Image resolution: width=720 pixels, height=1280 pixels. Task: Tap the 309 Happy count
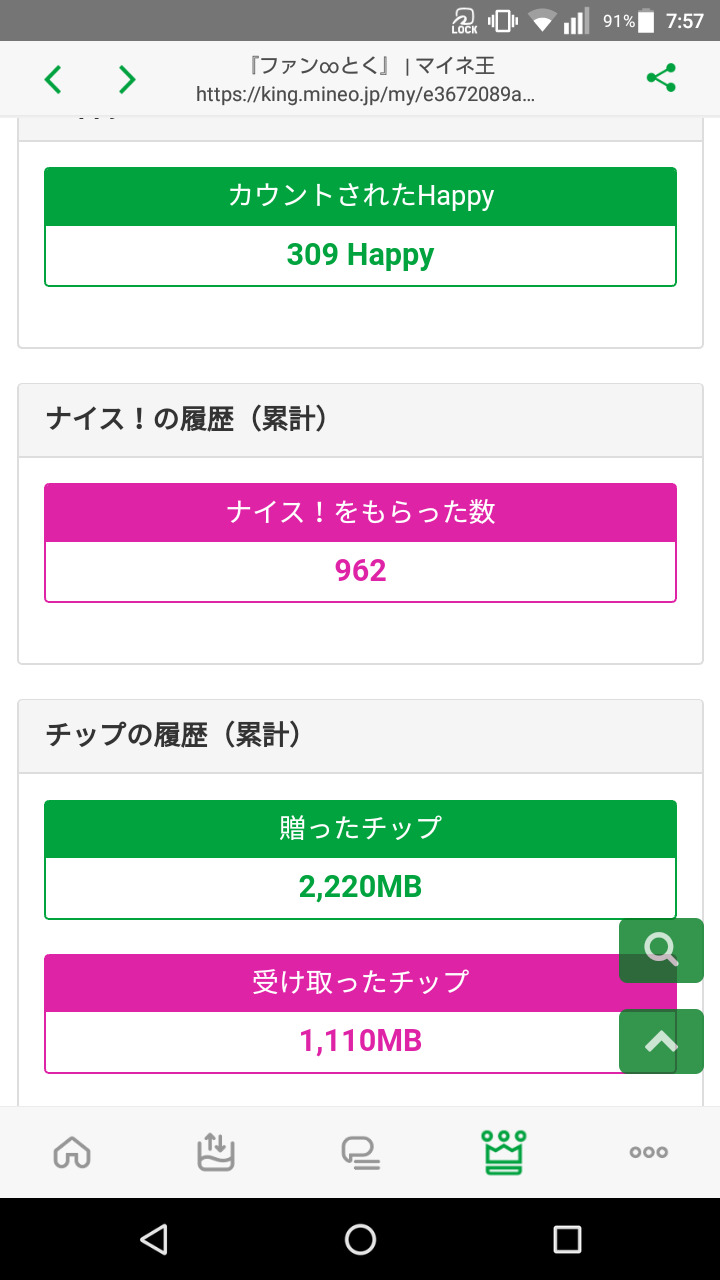pos(360,256)
